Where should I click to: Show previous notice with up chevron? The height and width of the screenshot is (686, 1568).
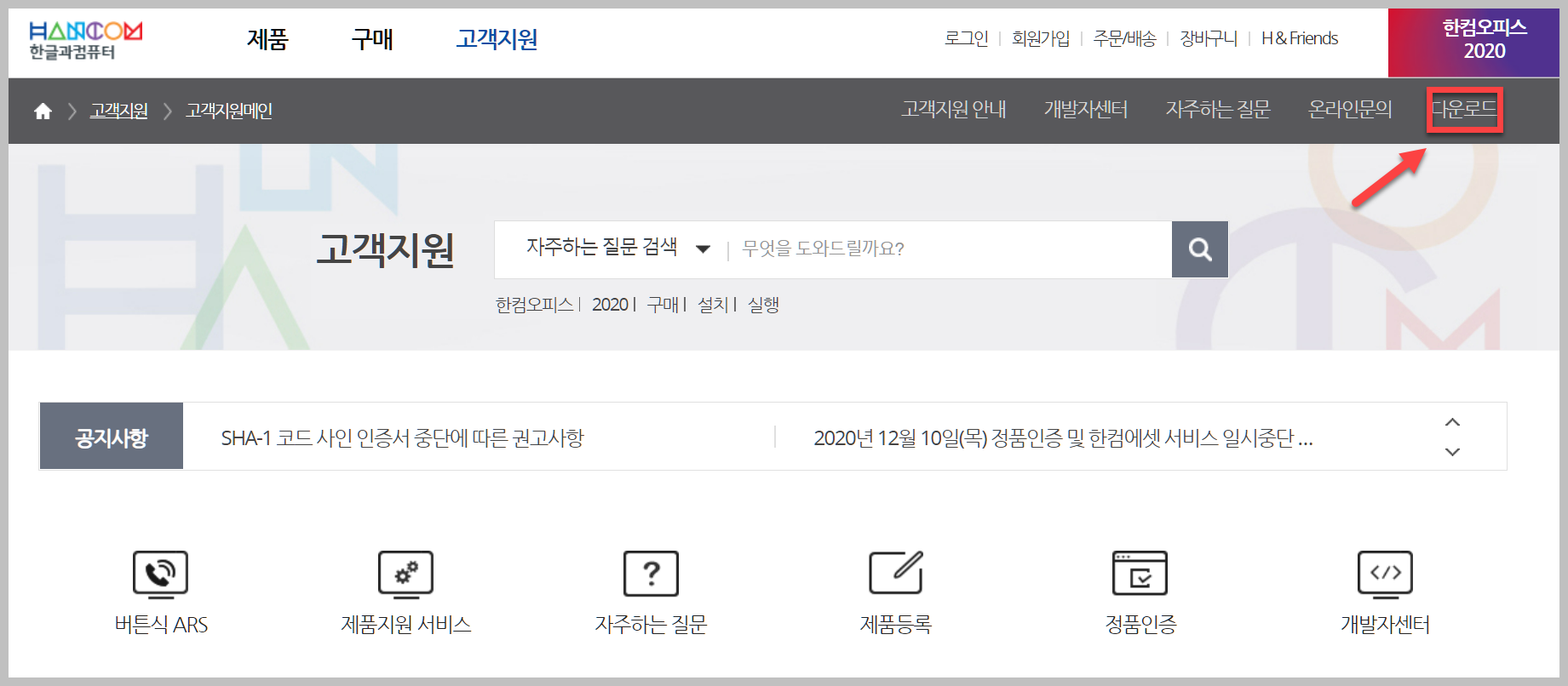click(x=1453, y=422)
